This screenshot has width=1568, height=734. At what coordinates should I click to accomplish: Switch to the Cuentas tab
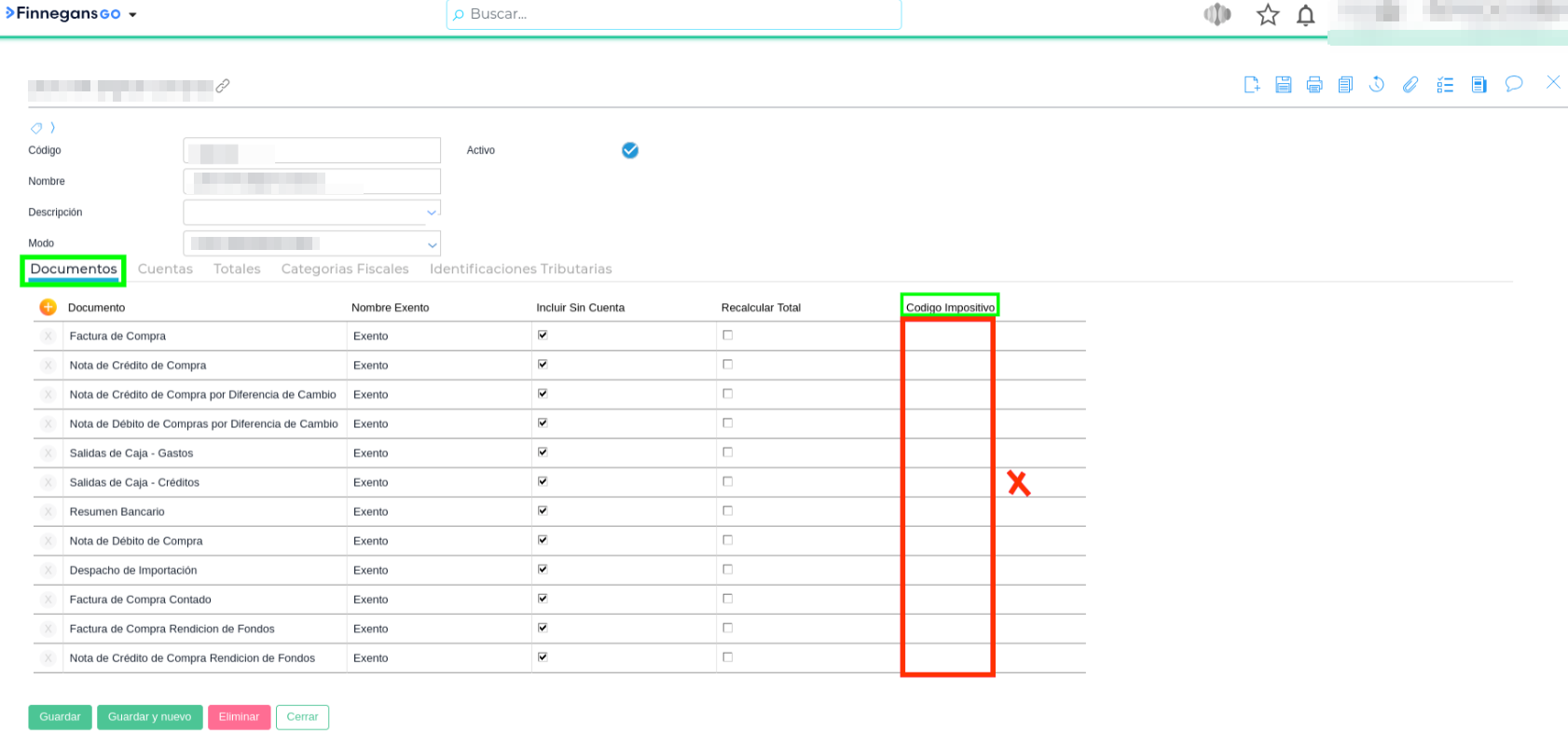(165, 269)
